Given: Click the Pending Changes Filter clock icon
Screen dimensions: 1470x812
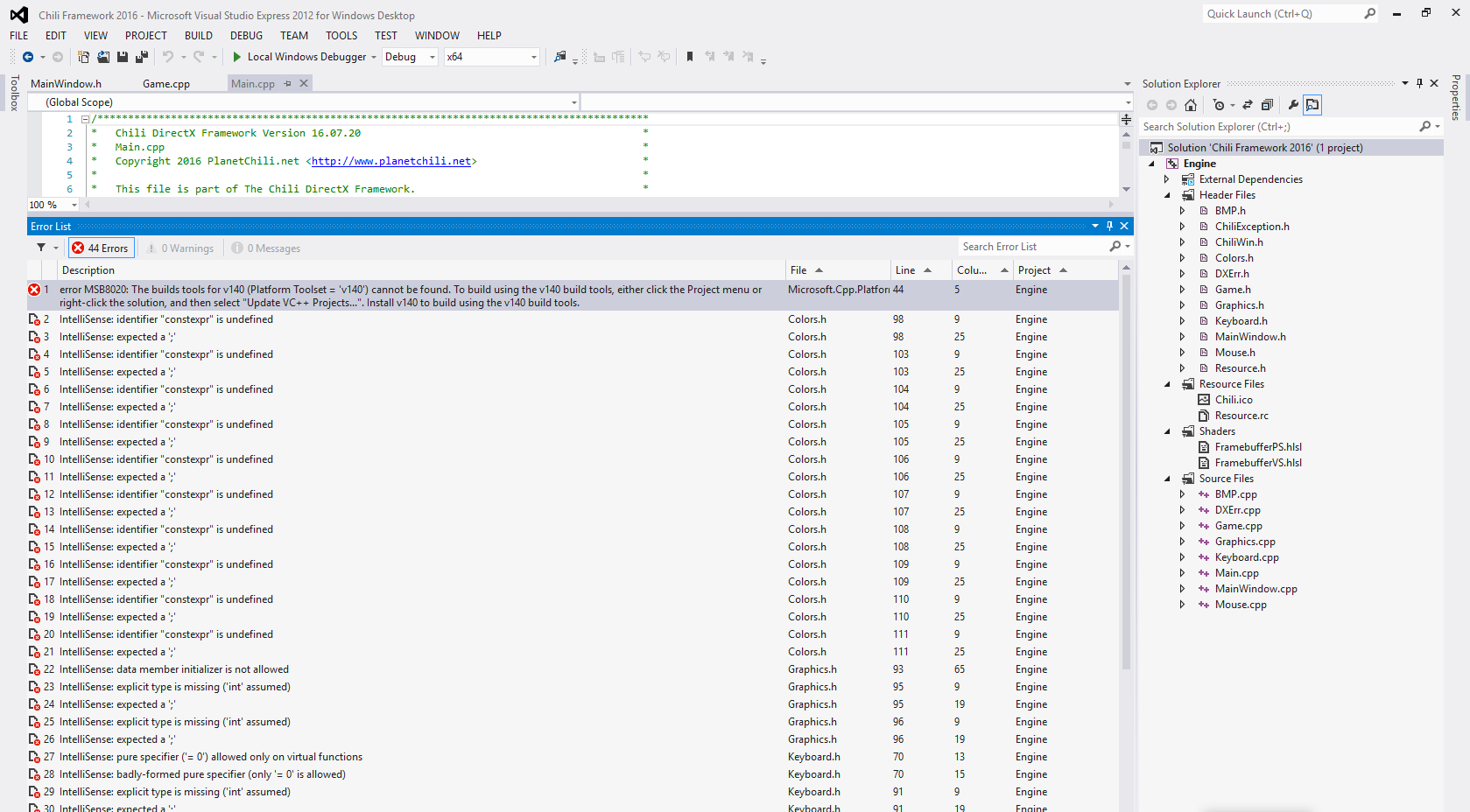Looking at the screenshot, I should coord(1219,105).
